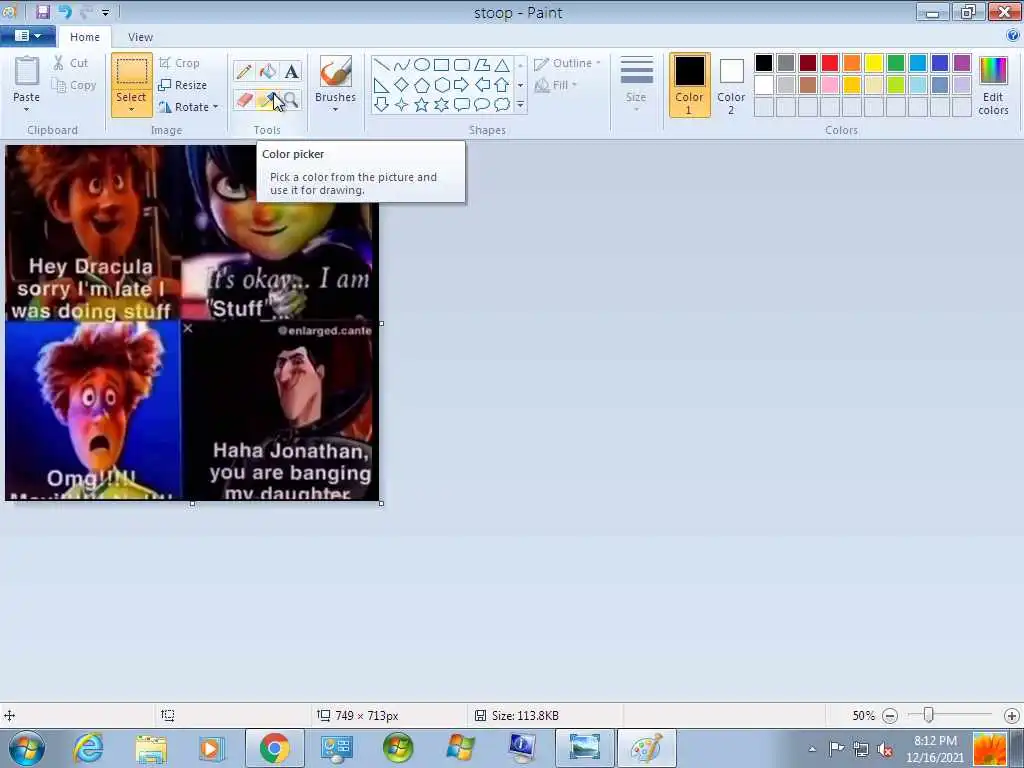
Task: Click the Copy button
Action: [x=74, y=85]
